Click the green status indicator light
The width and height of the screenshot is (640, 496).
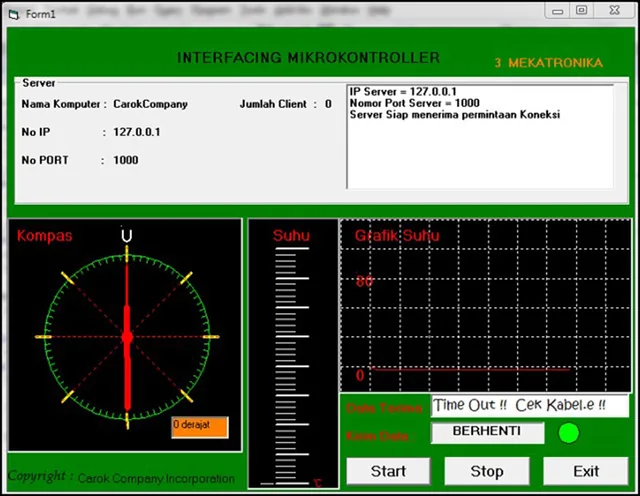click(x=568, y=433)
